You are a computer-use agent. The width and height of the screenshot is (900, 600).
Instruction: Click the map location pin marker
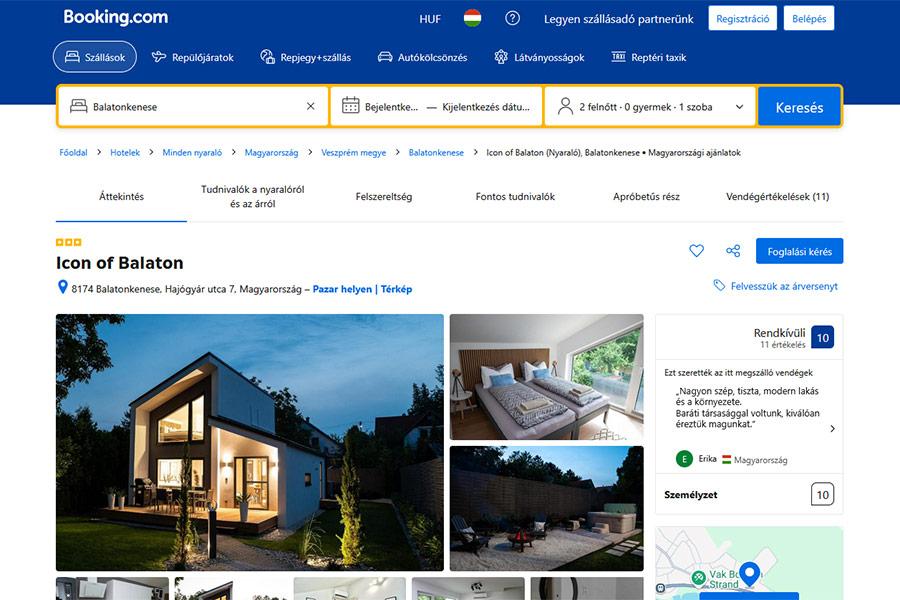point(748,573)
